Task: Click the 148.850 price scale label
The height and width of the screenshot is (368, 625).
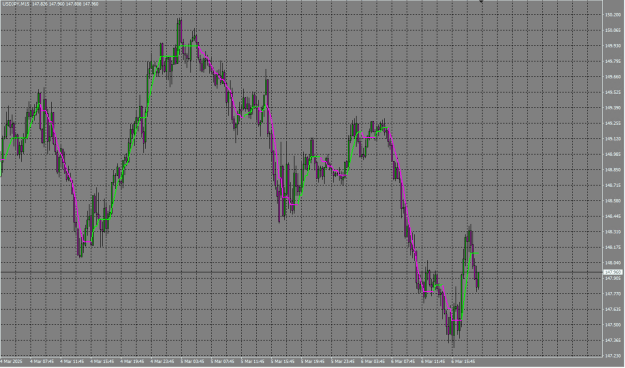Action: click(613, 170)
